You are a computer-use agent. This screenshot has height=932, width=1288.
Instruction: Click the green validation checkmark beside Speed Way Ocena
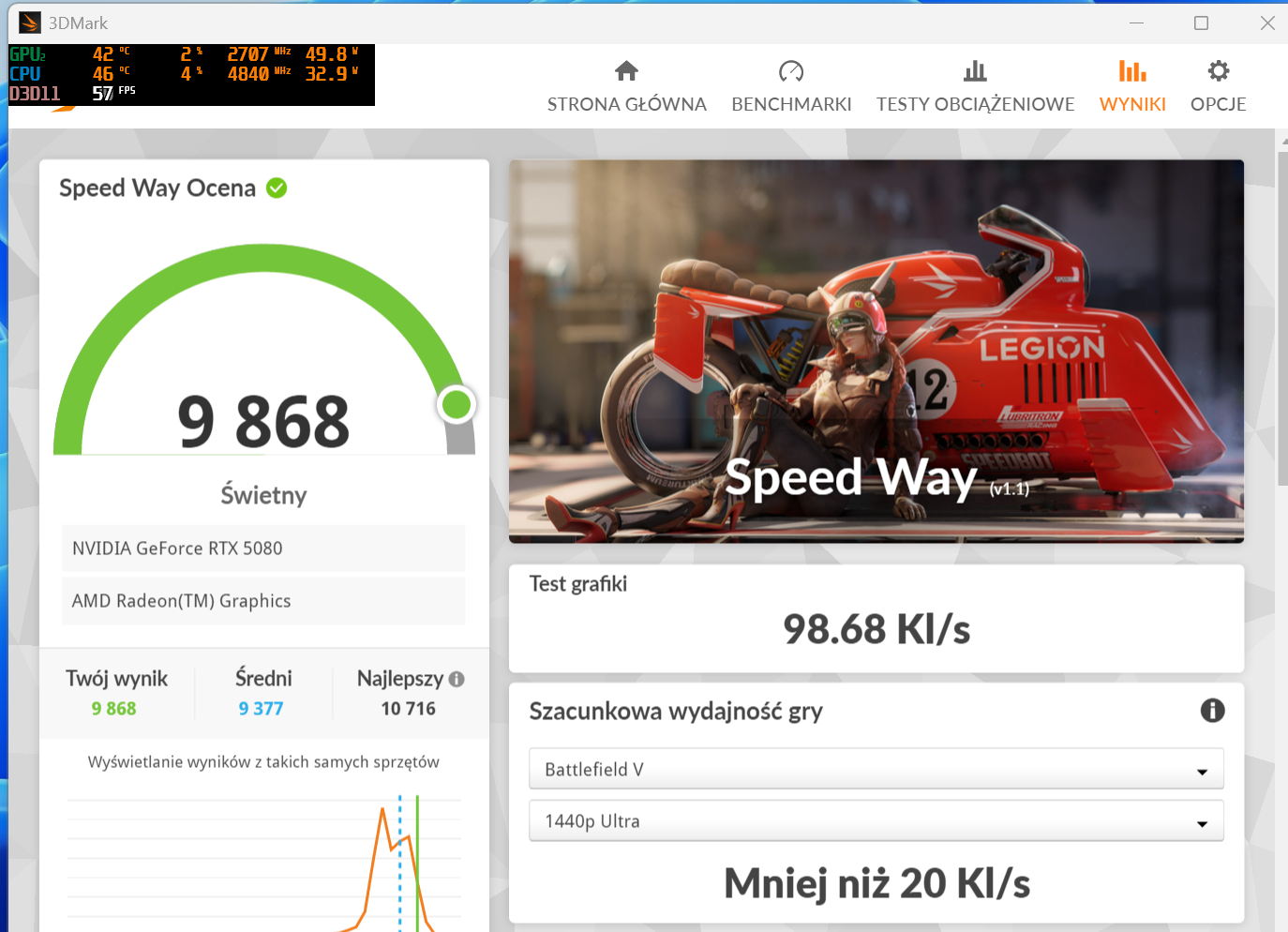277,188
